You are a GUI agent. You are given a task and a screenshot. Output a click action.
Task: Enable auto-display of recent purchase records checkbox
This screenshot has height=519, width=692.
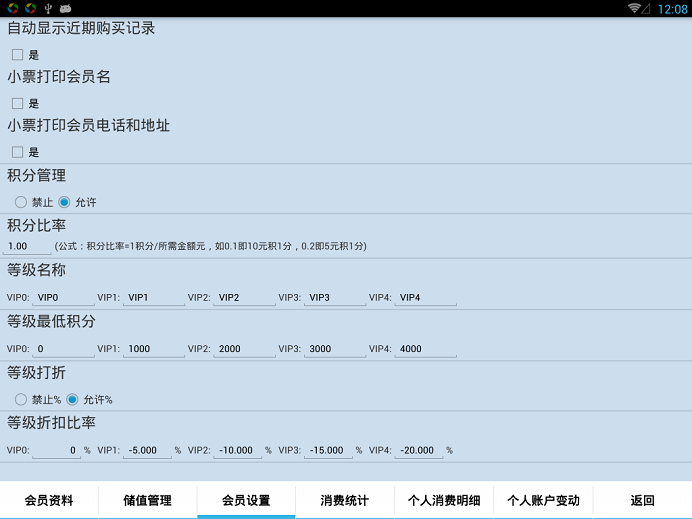pos(17,55)
